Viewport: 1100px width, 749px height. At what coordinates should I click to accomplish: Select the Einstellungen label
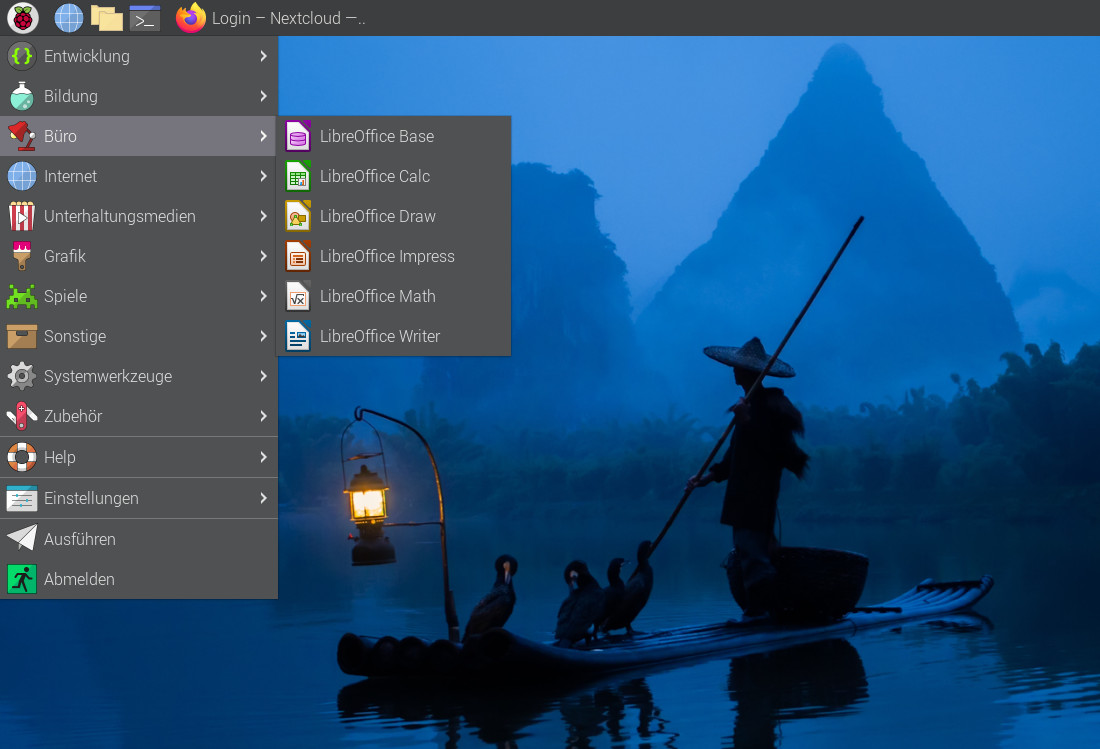[x=91, y=499]
